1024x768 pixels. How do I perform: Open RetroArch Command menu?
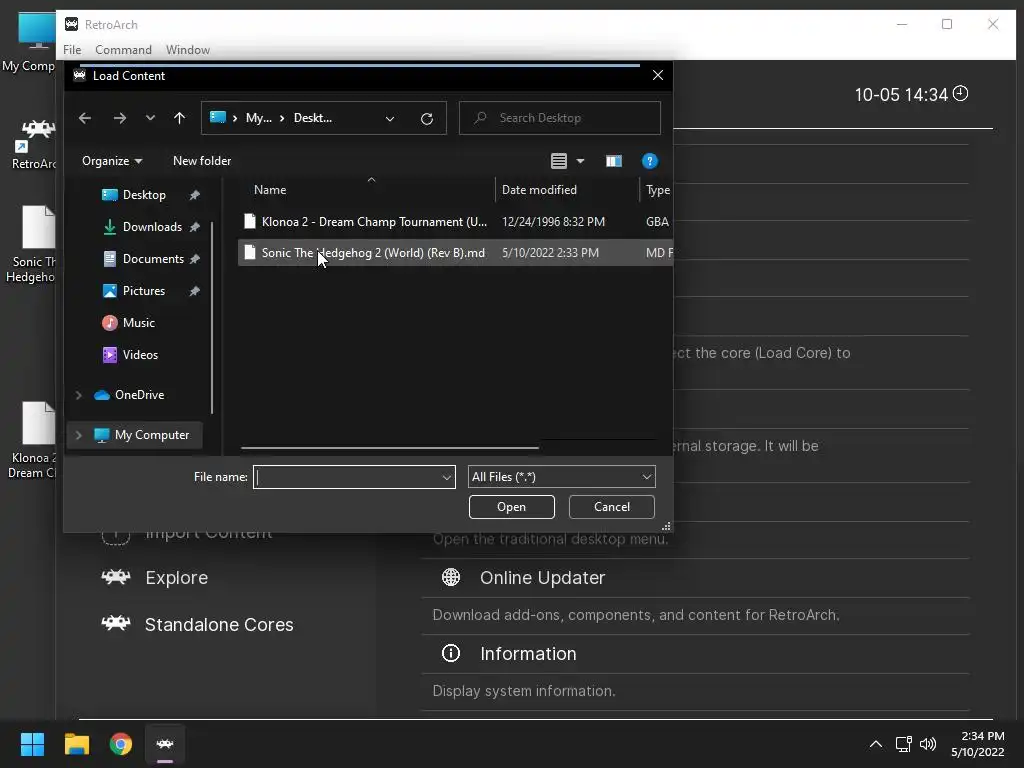click(x=123, y=50)
